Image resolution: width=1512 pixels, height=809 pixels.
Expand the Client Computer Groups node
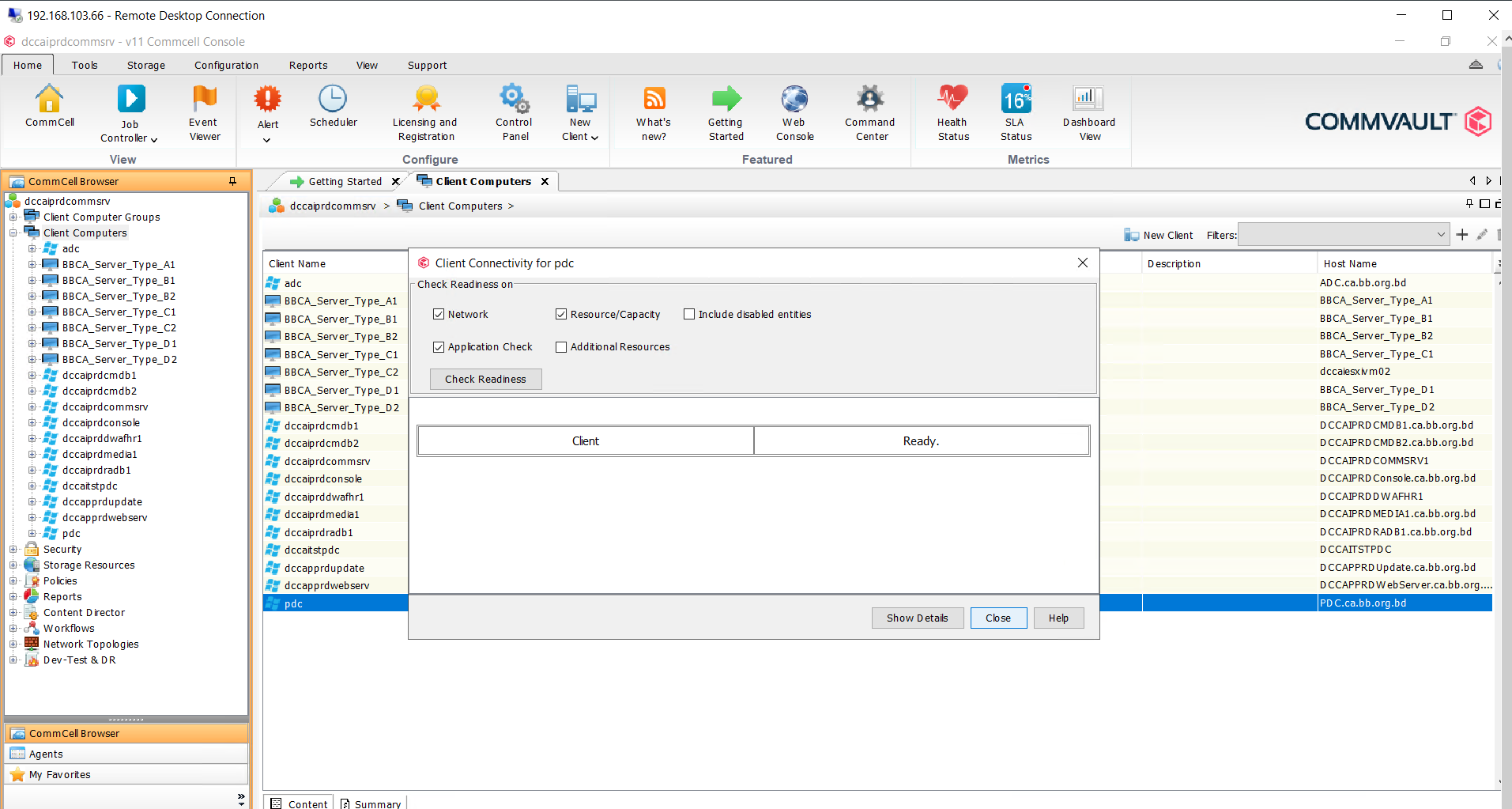point(13,217)
